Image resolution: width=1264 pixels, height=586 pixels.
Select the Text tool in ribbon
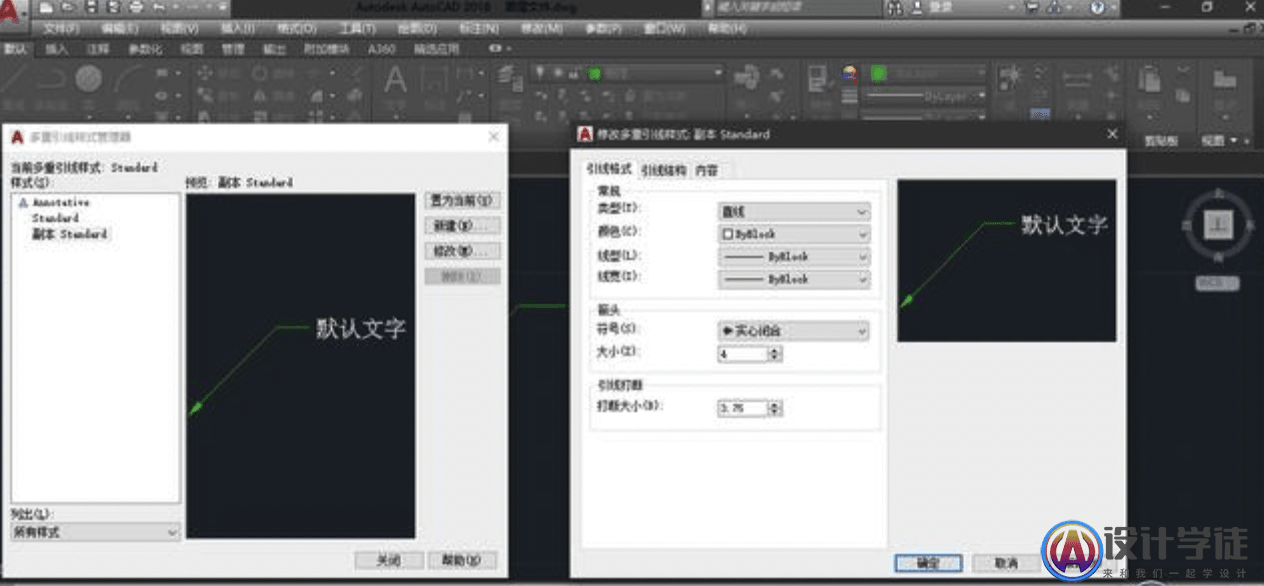point(396,80)
